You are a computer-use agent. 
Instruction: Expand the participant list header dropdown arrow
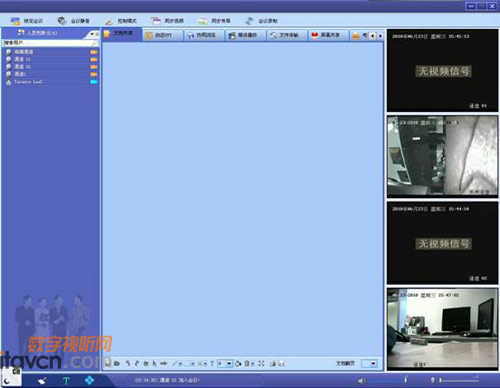tap(92, 34)
